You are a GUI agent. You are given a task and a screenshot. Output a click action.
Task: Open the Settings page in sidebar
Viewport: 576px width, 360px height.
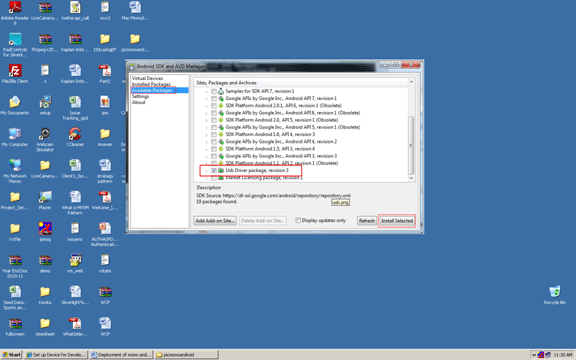pyautogui.click(x=140, y=96)
